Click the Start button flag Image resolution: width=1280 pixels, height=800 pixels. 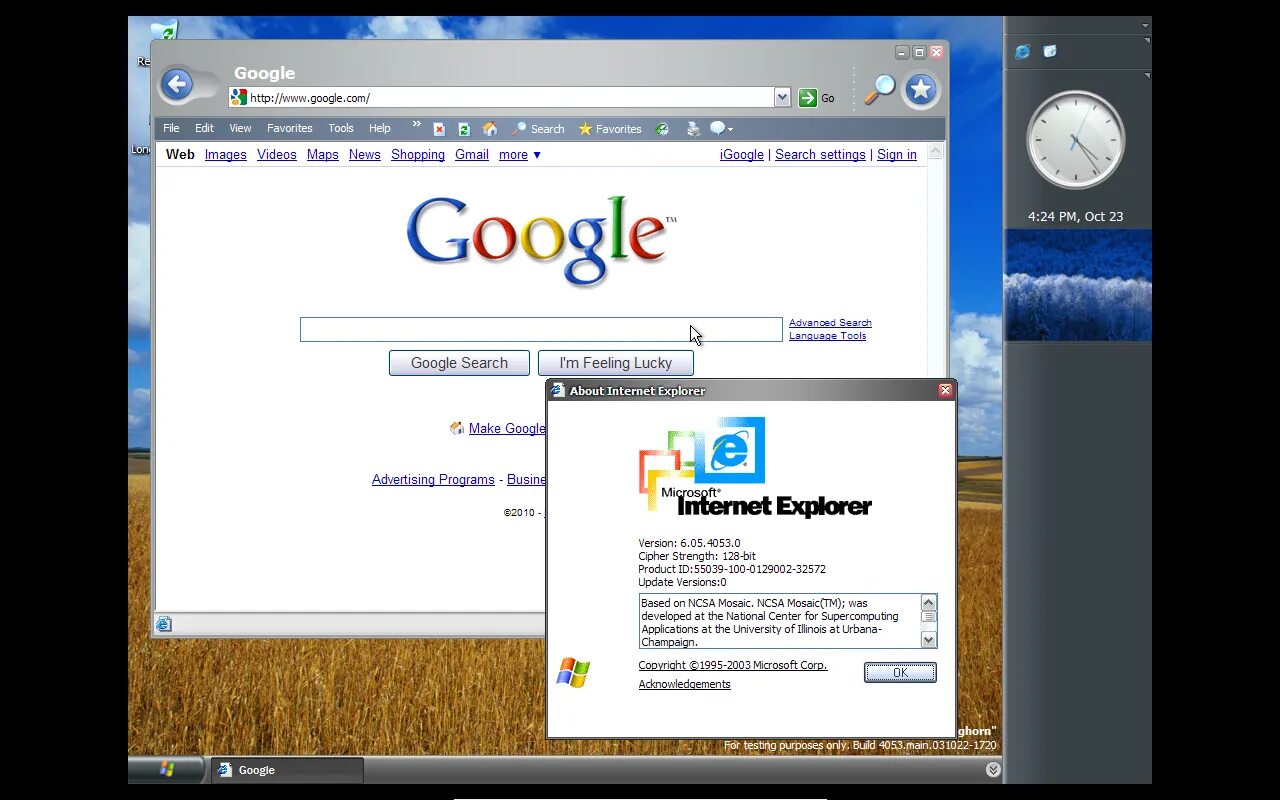(167, 769)
